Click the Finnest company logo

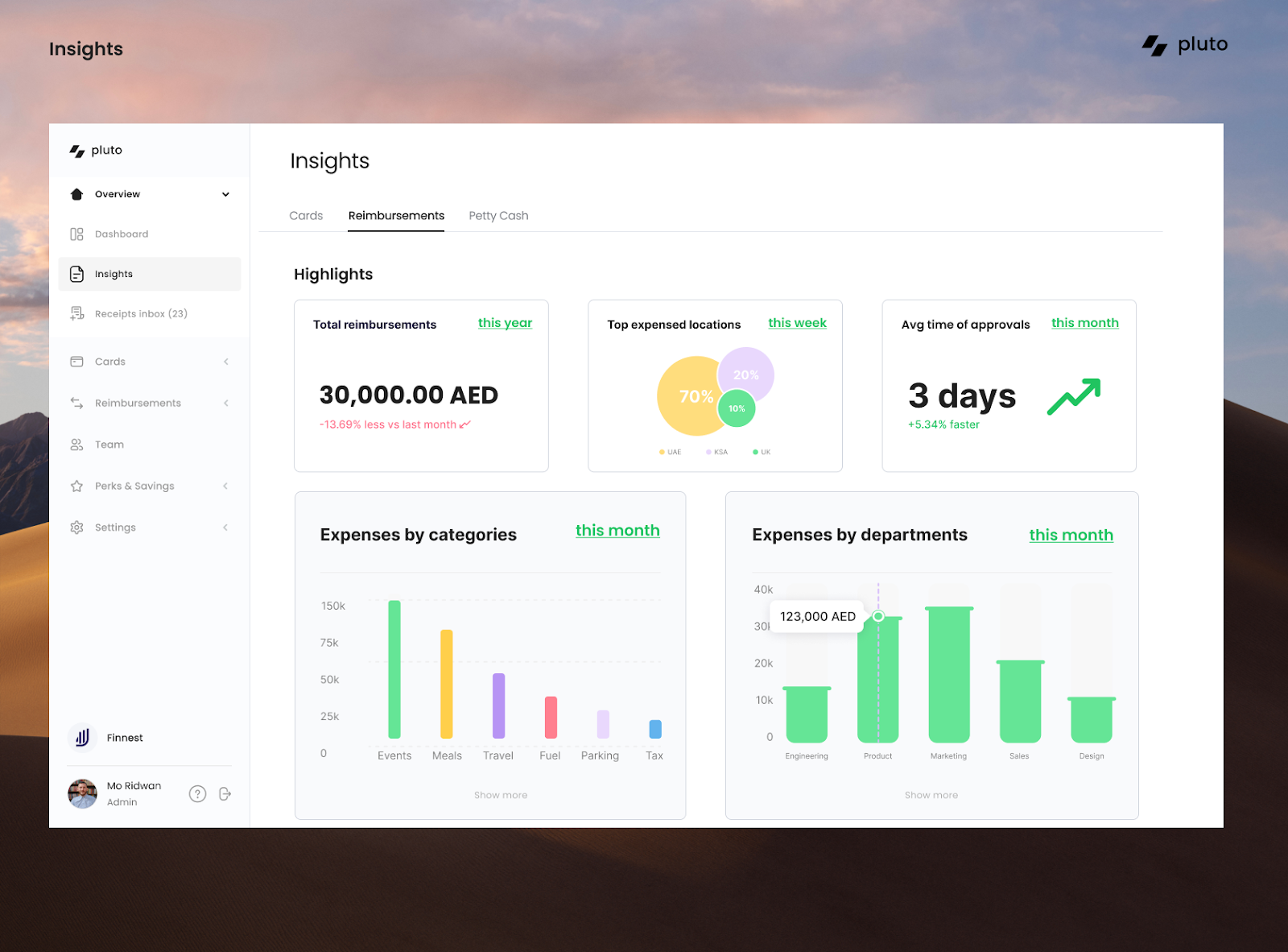tap(82, 737)
